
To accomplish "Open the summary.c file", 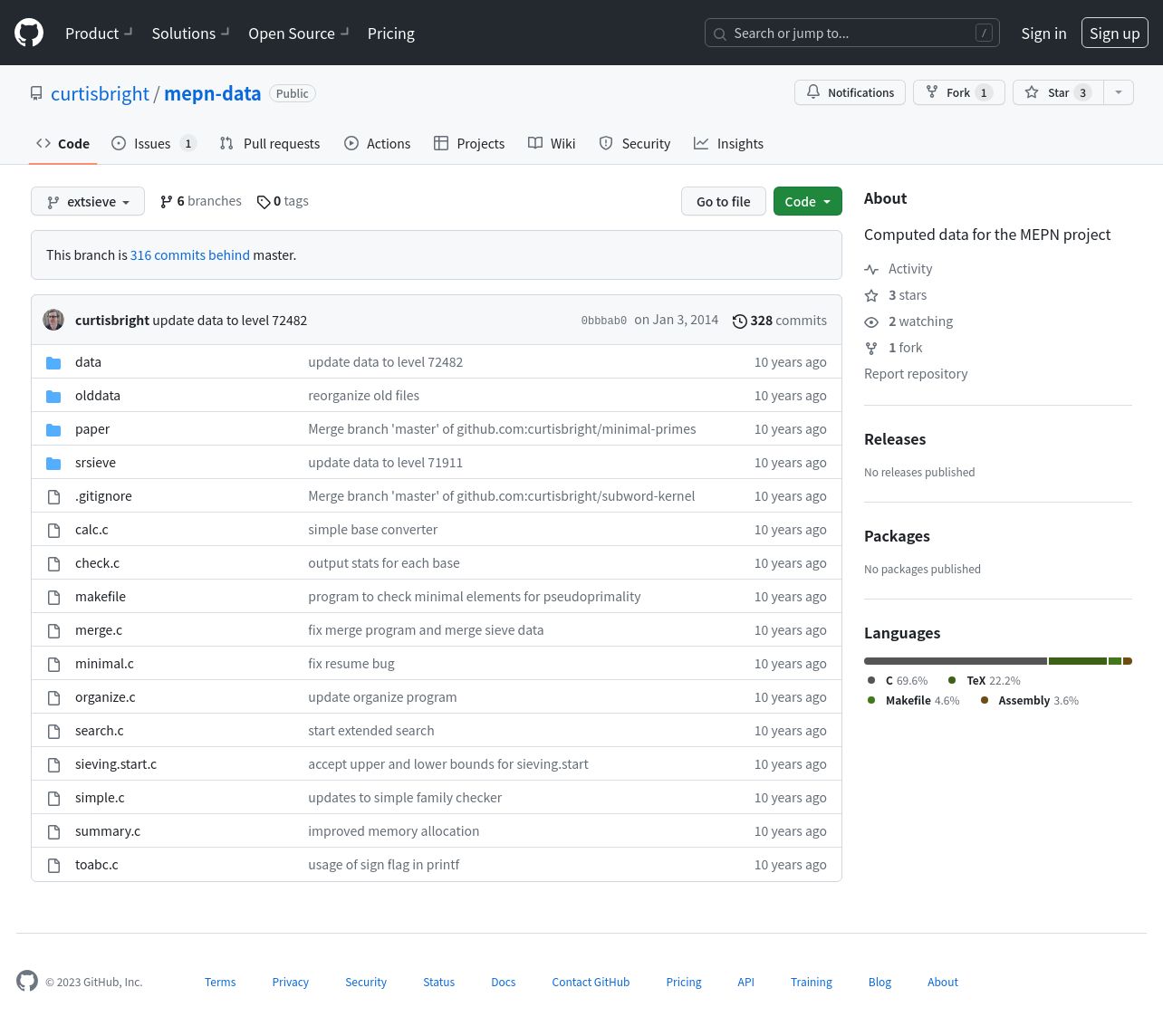I will point(108,830).
